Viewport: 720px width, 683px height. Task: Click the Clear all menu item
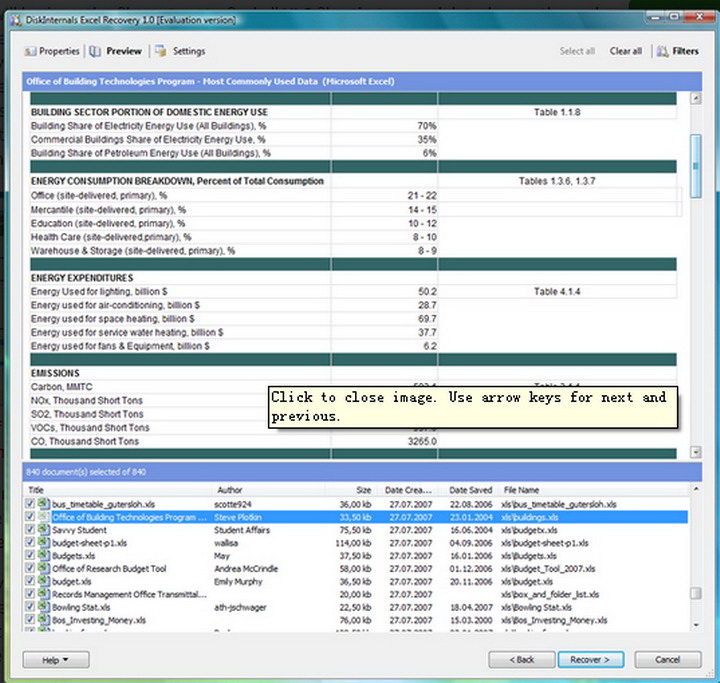click(x=625, y=51)
